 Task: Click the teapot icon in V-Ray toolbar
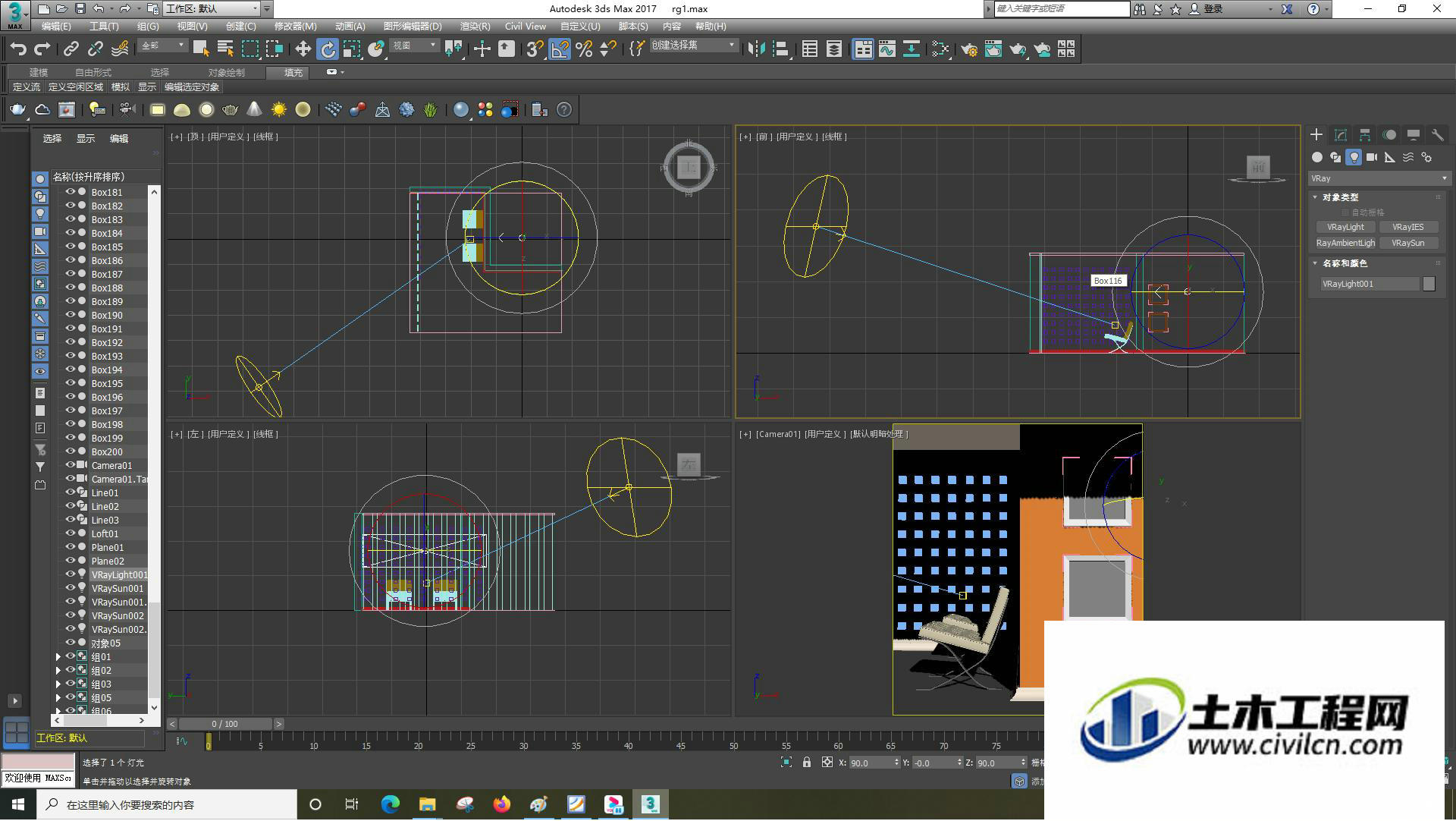(17, 110)
